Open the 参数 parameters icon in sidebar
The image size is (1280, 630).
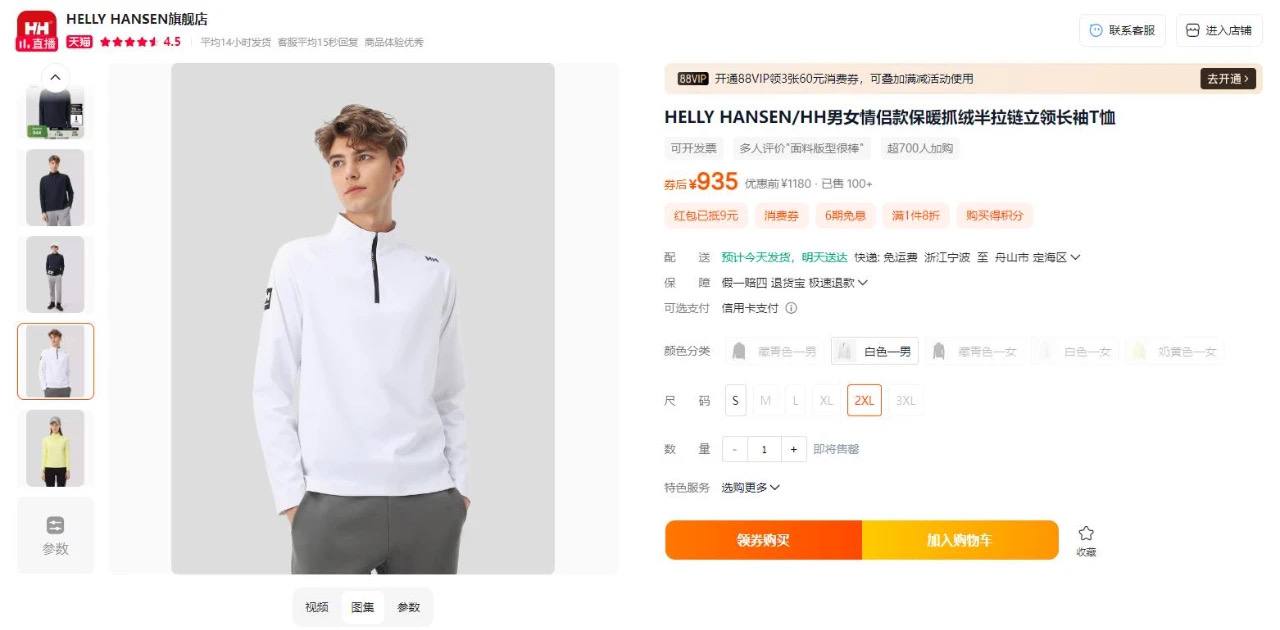[55, 525]
